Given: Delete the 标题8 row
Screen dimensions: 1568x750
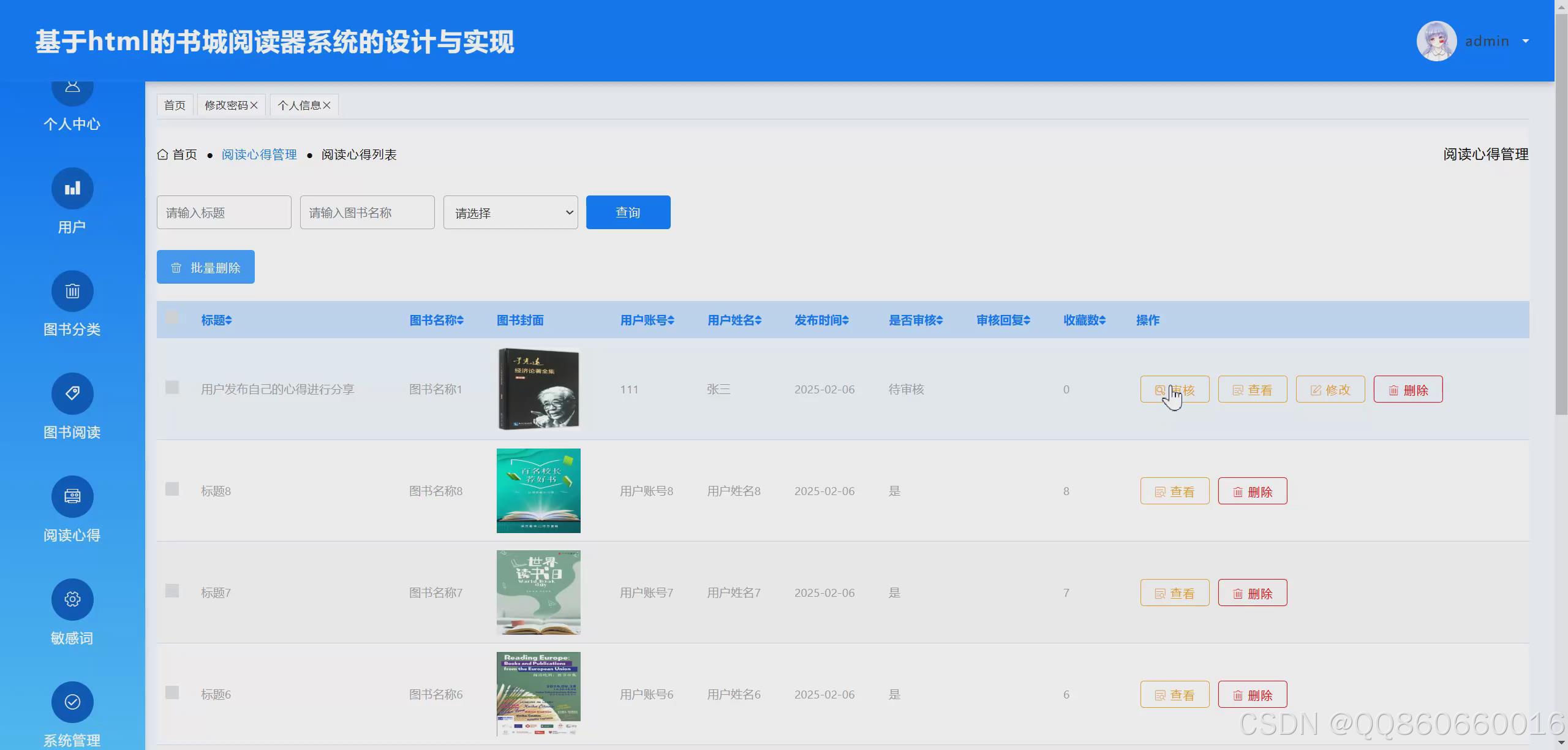Looking at the screenshot, I should point(1253,491).
